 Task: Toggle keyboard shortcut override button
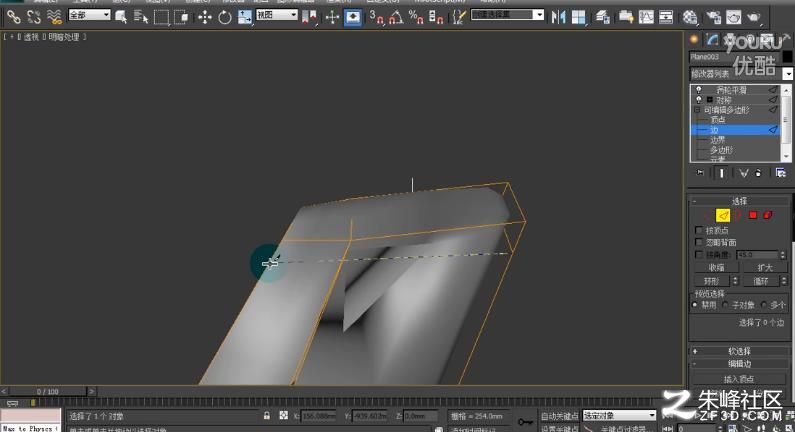coord(352,17)
